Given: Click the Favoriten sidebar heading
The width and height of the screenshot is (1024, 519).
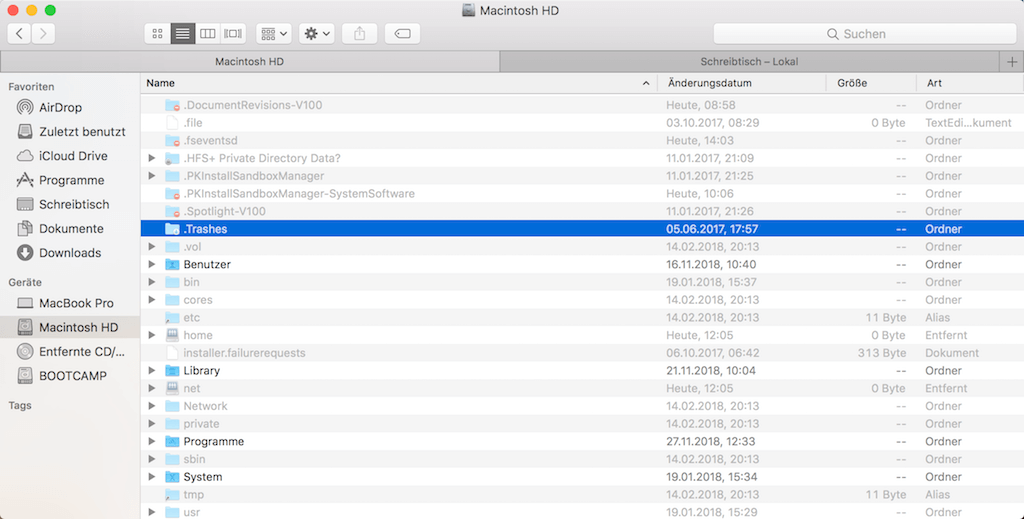Looking at the screenshot, I should 31,86.
